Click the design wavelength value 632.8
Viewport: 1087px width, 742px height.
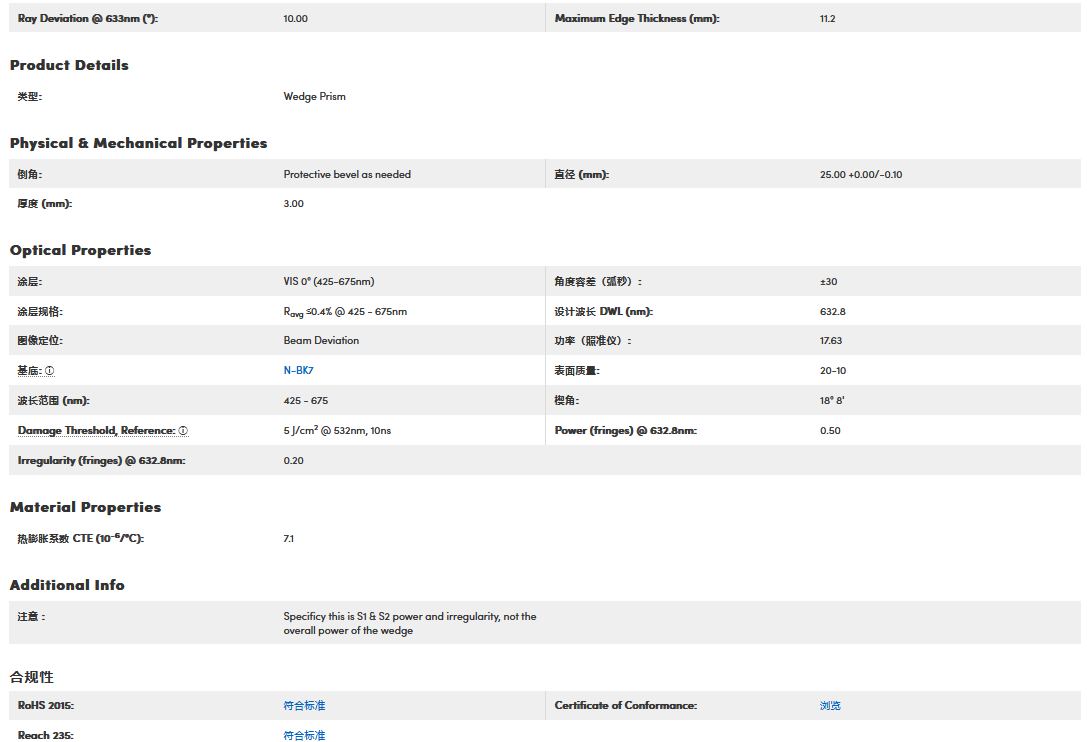832,312
